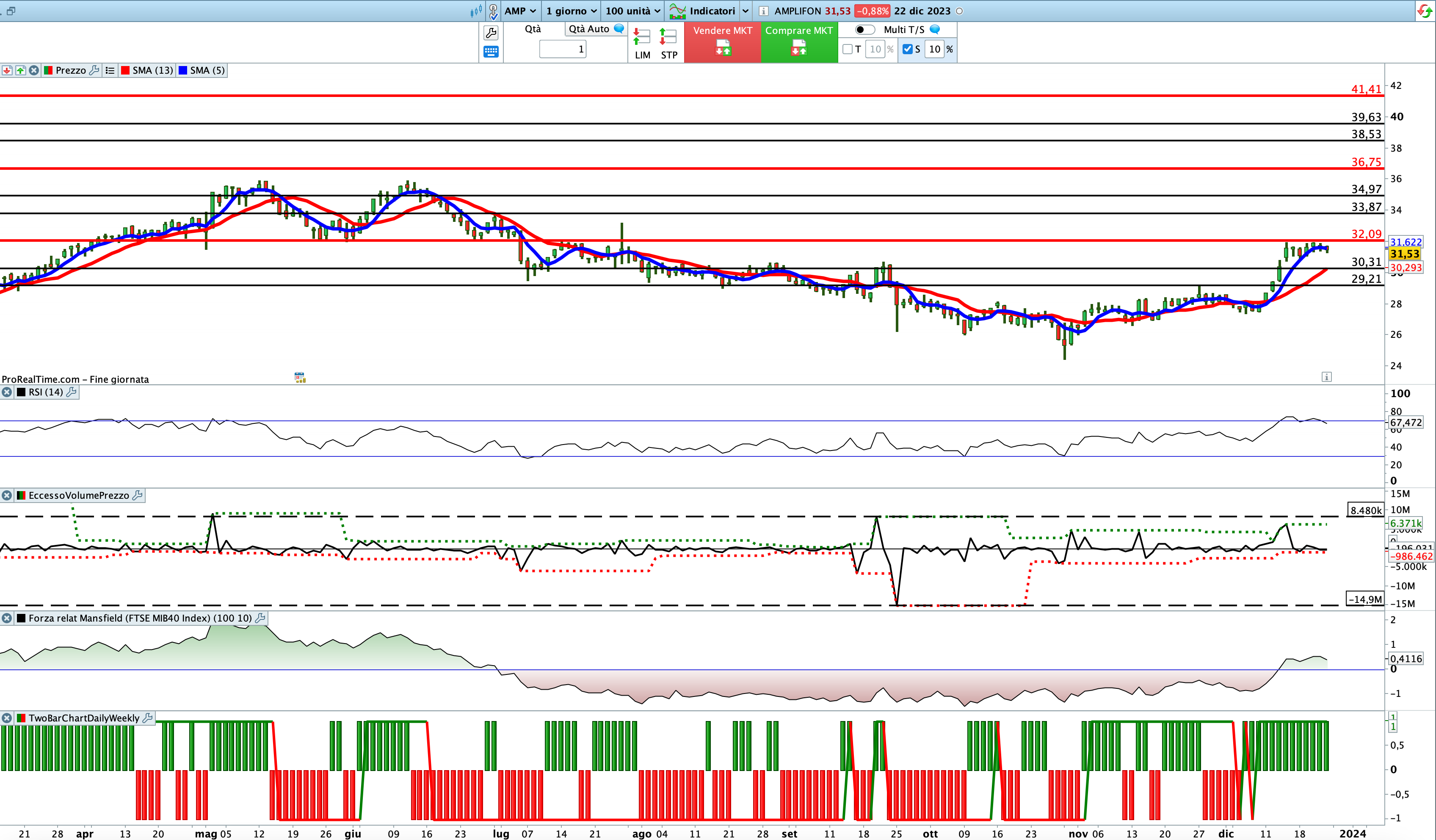Click the Mansfield value label 0,4116
1436x840 pixels.
[x=1406, y=659]
